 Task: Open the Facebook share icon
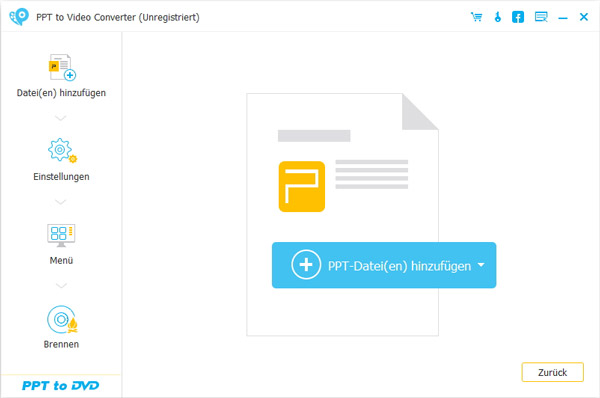[518, 17]
